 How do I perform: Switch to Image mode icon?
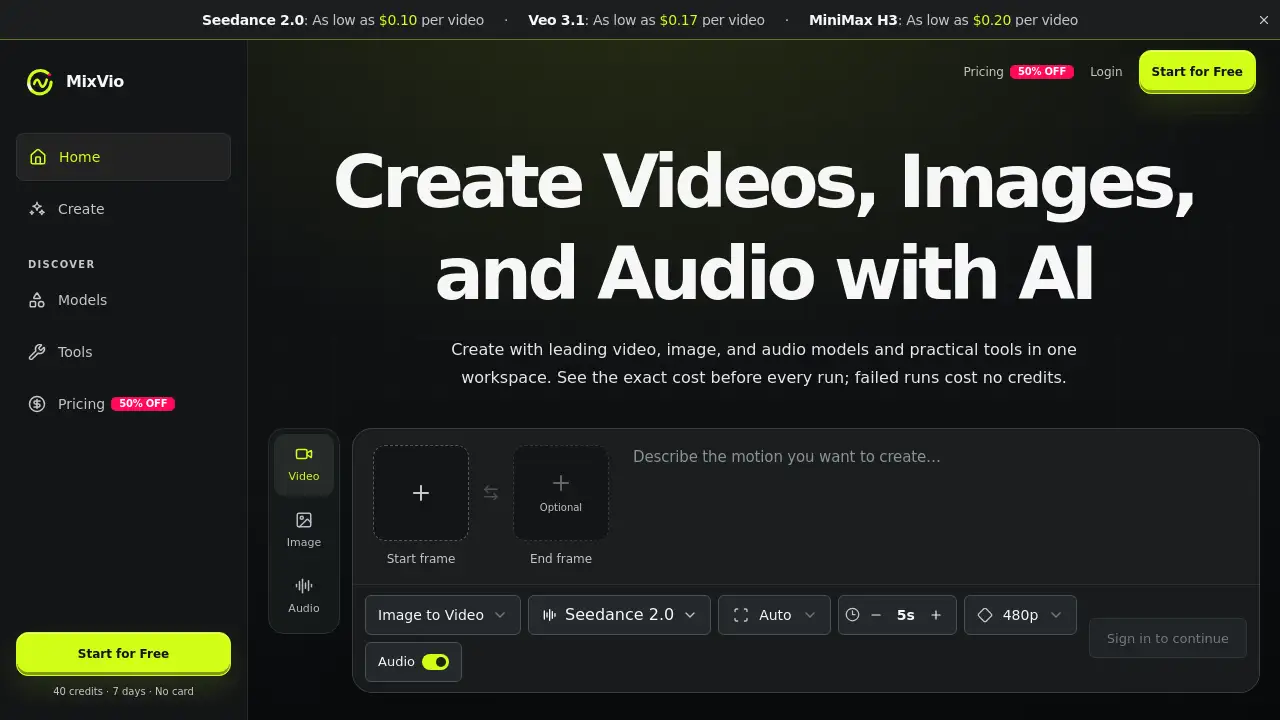click(x=304, y=520)
